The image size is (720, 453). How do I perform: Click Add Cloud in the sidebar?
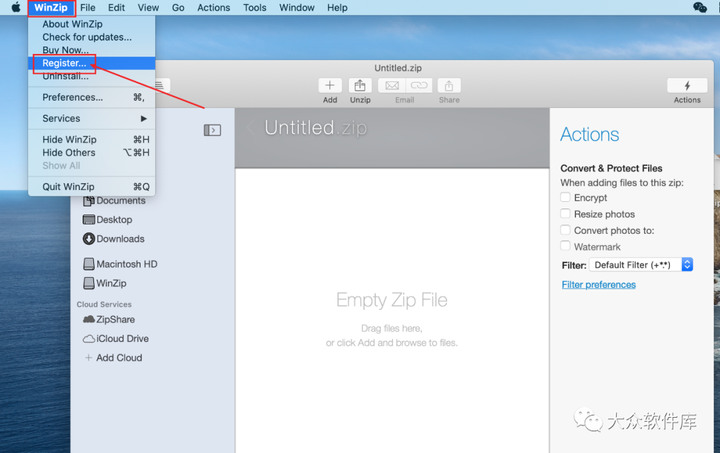click(x=113, y=358)
